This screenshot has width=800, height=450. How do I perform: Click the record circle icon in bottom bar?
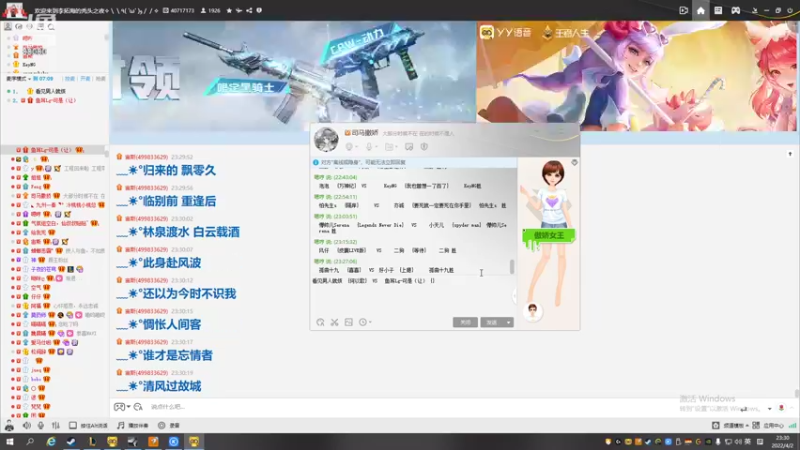point(161,425)
